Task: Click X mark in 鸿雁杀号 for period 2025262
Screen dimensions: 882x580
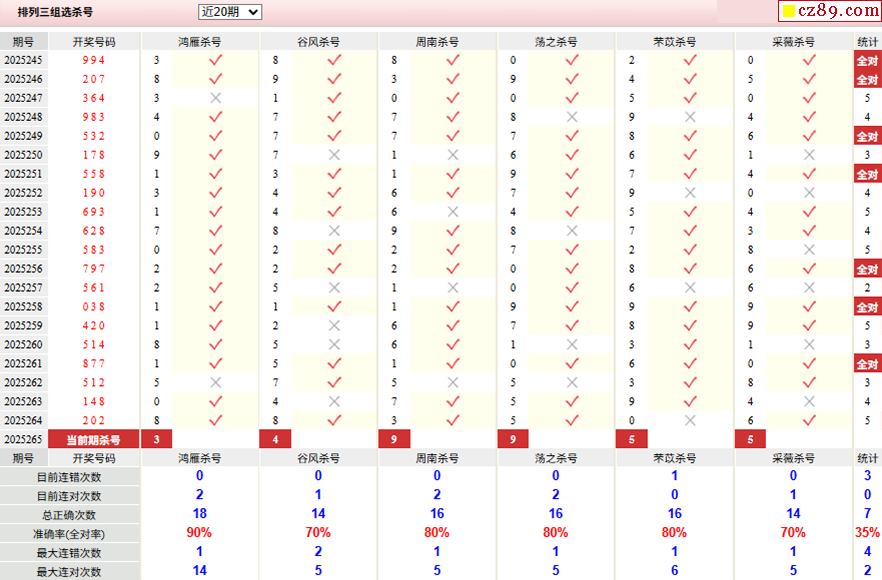Action: 215,382
